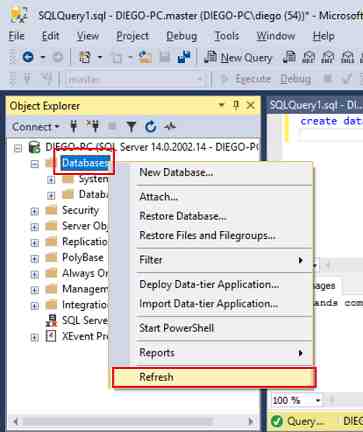The image size is (363, 432).
Task: Open the Project menu
Action: 132,36
